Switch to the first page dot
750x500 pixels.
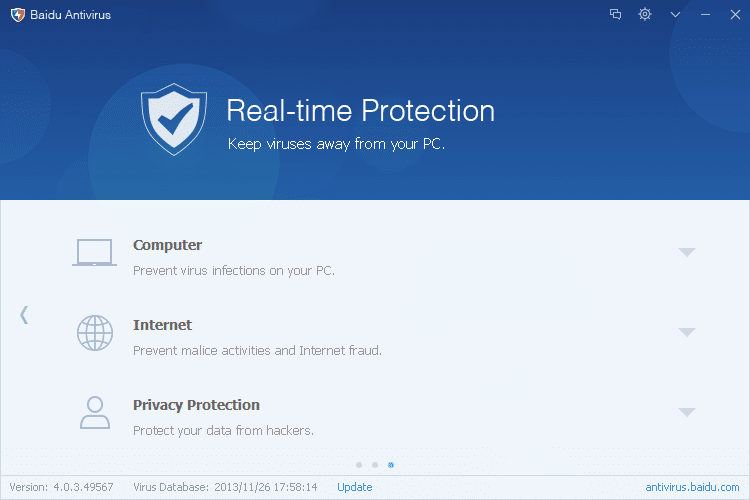(359, 465)
